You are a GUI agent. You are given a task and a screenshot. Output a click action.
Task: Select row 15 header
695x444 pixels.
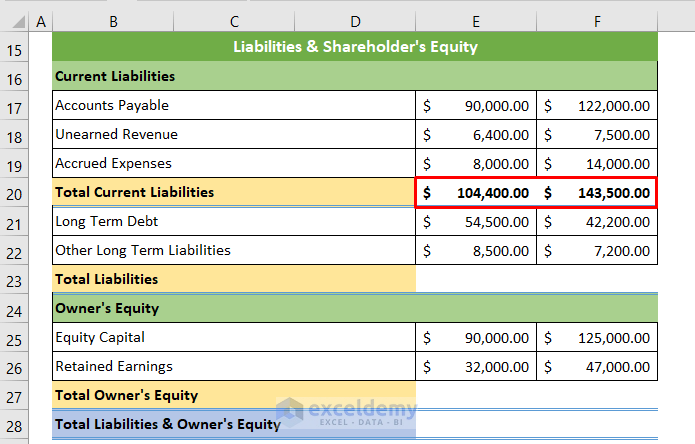(x=15, y=47)
